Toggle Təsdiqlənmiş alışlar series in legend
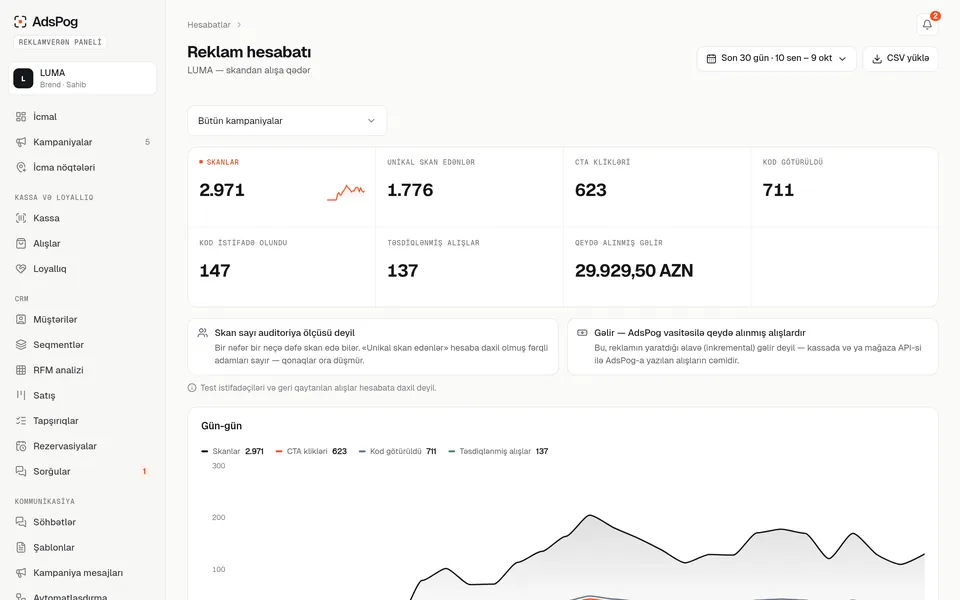Image resolution: width=960 pixels, height=600 pixels. pos(498,451)
